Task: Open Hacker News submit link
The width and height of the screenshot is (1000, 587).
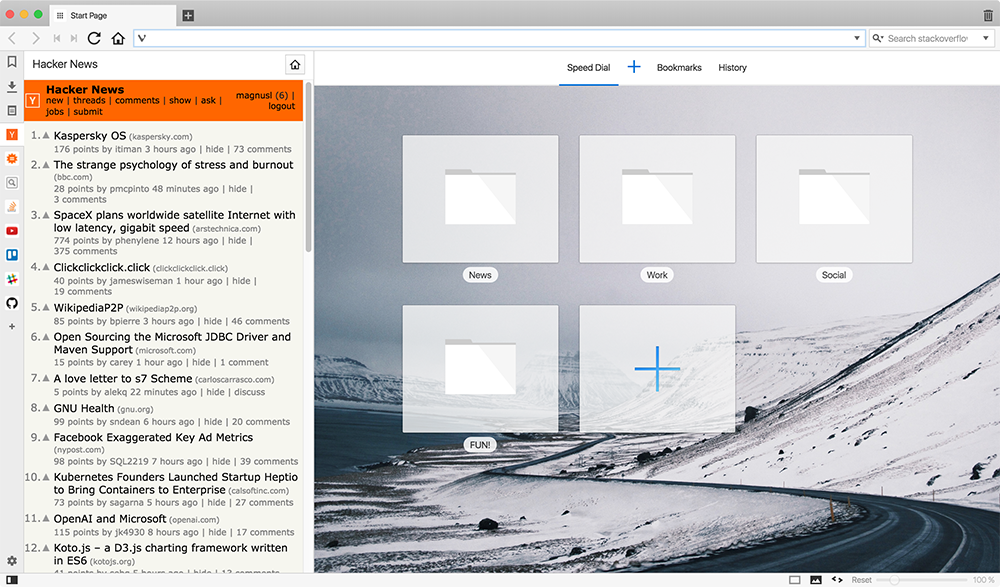Action: click(x=88, y=112)
